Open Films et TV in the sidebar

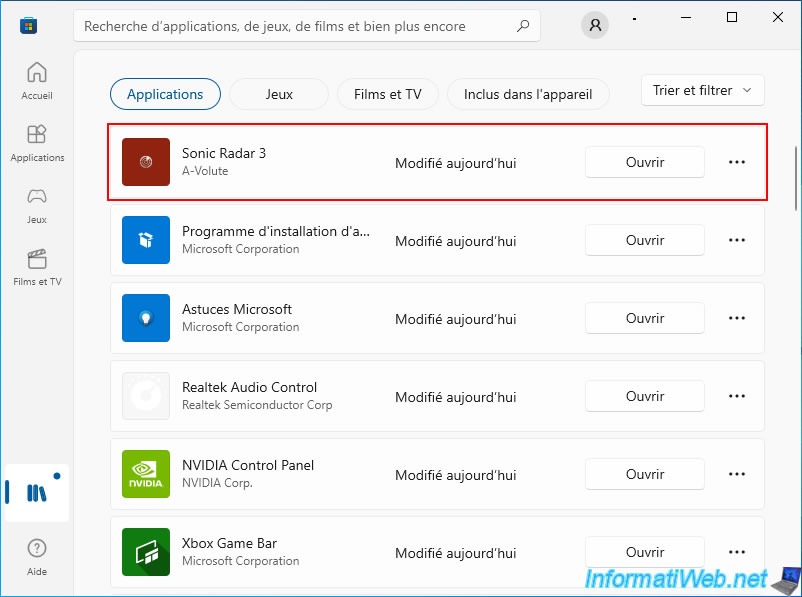coord(37,267)
